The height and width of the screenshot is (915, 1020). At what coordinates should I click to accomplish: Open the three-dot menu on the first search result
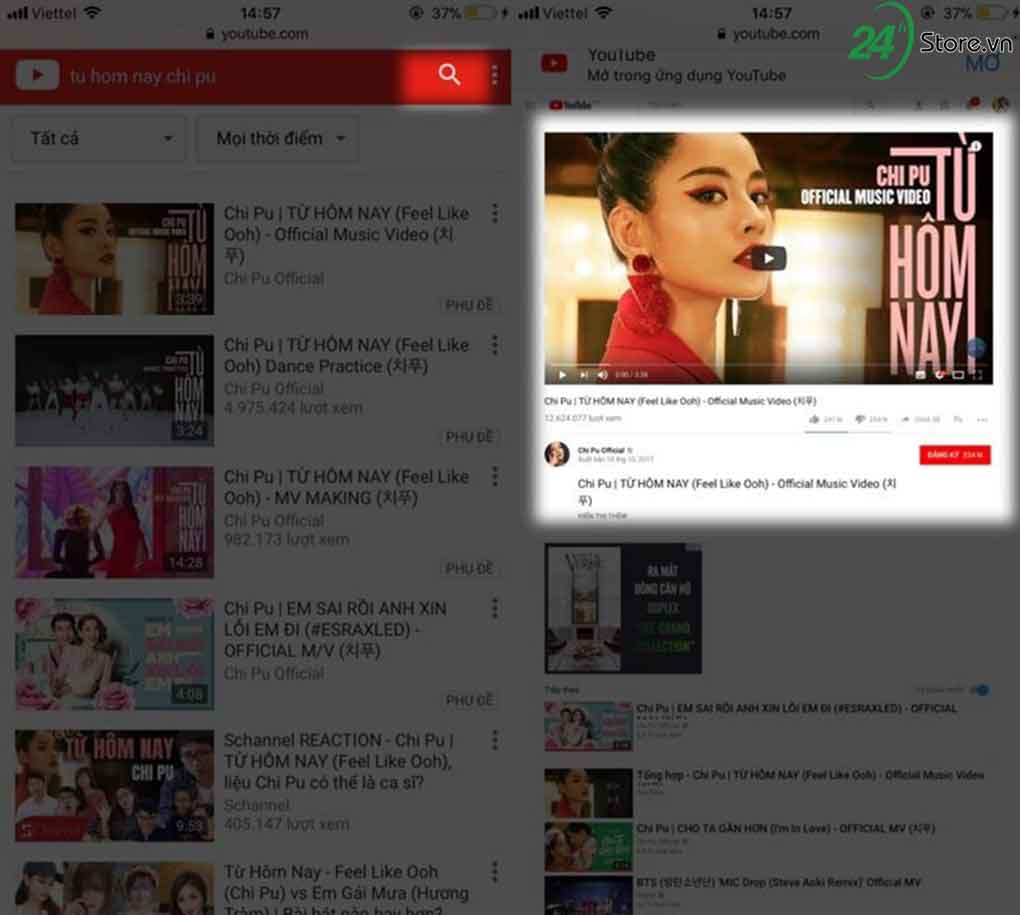coord(494,213)
